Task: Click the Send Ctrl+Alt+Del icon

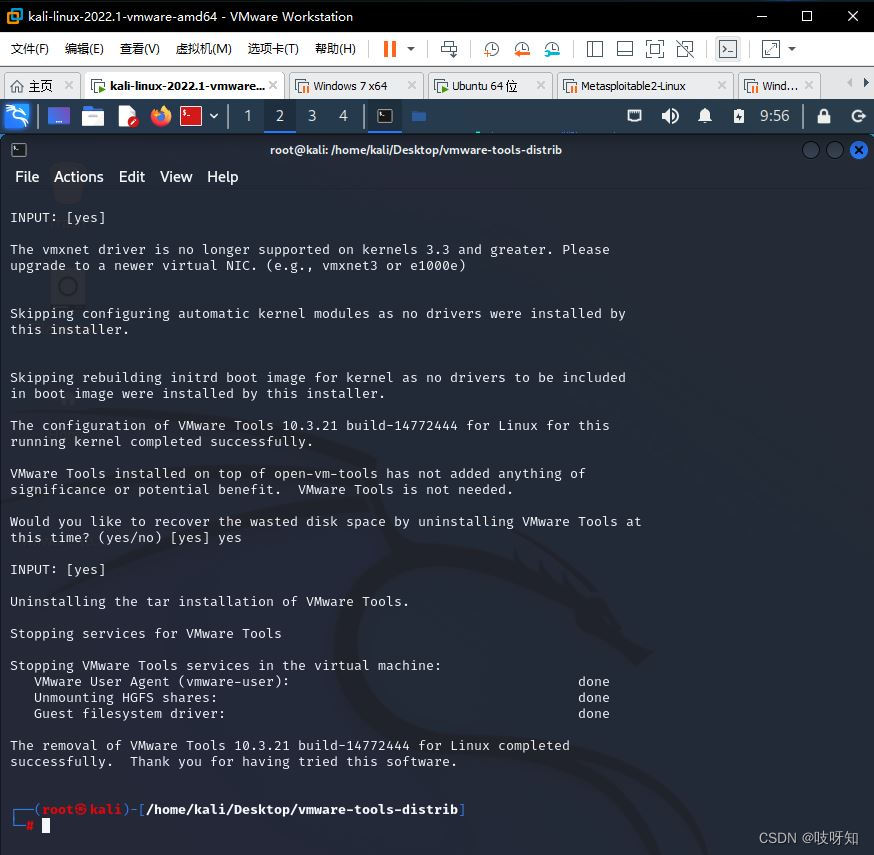Action: pos(449,49)
